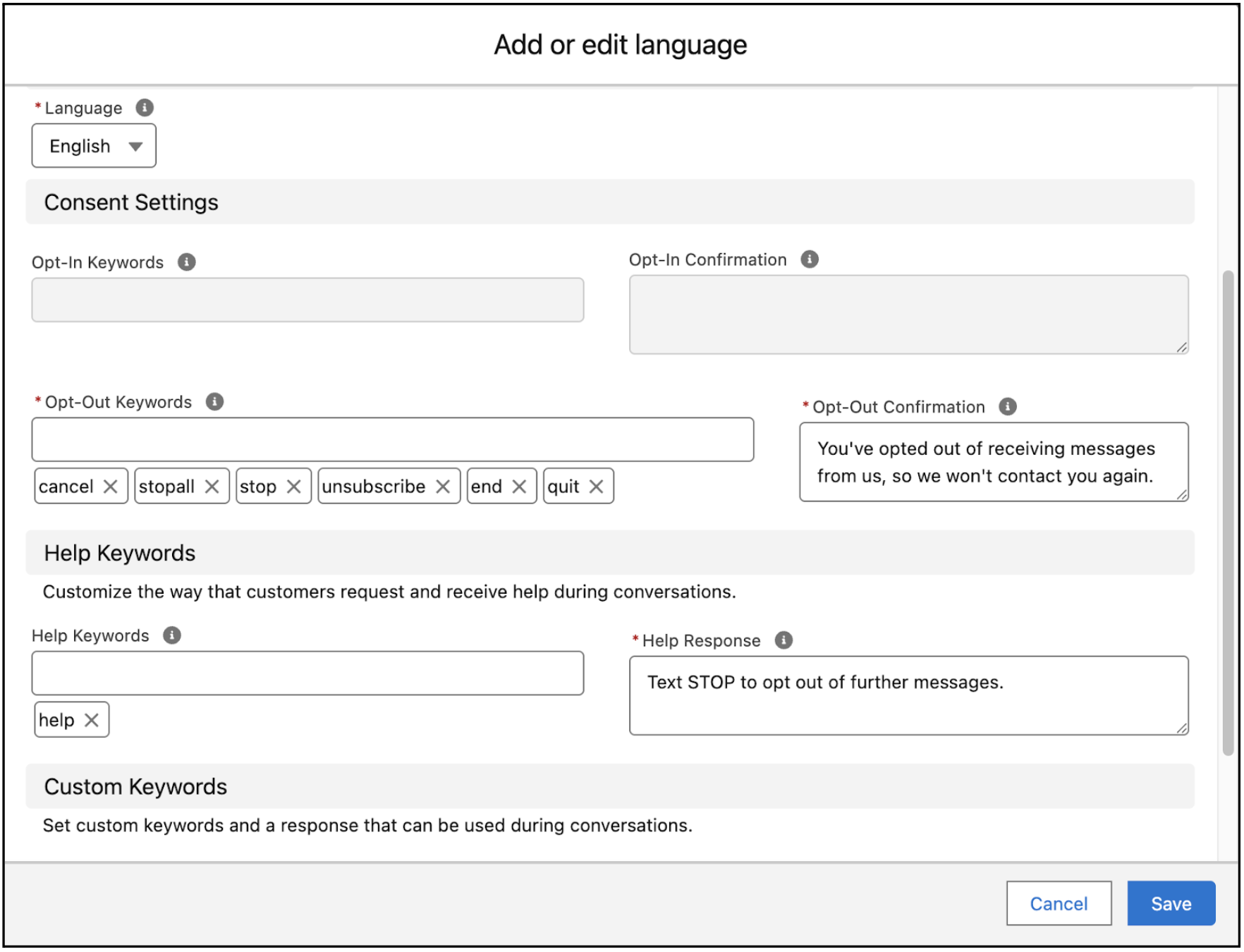The height and width of the screenshot is (952, 1244).
Task: Remove the "cancel" opt-out keyword chip
Action: point(111,486)
